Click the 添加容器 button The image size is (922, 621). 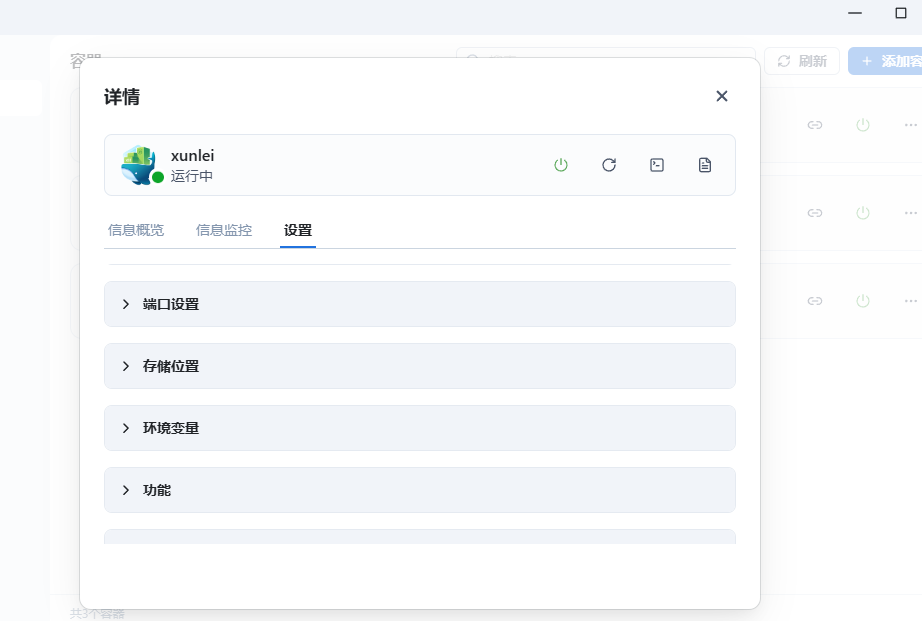(x=893, y=60)
